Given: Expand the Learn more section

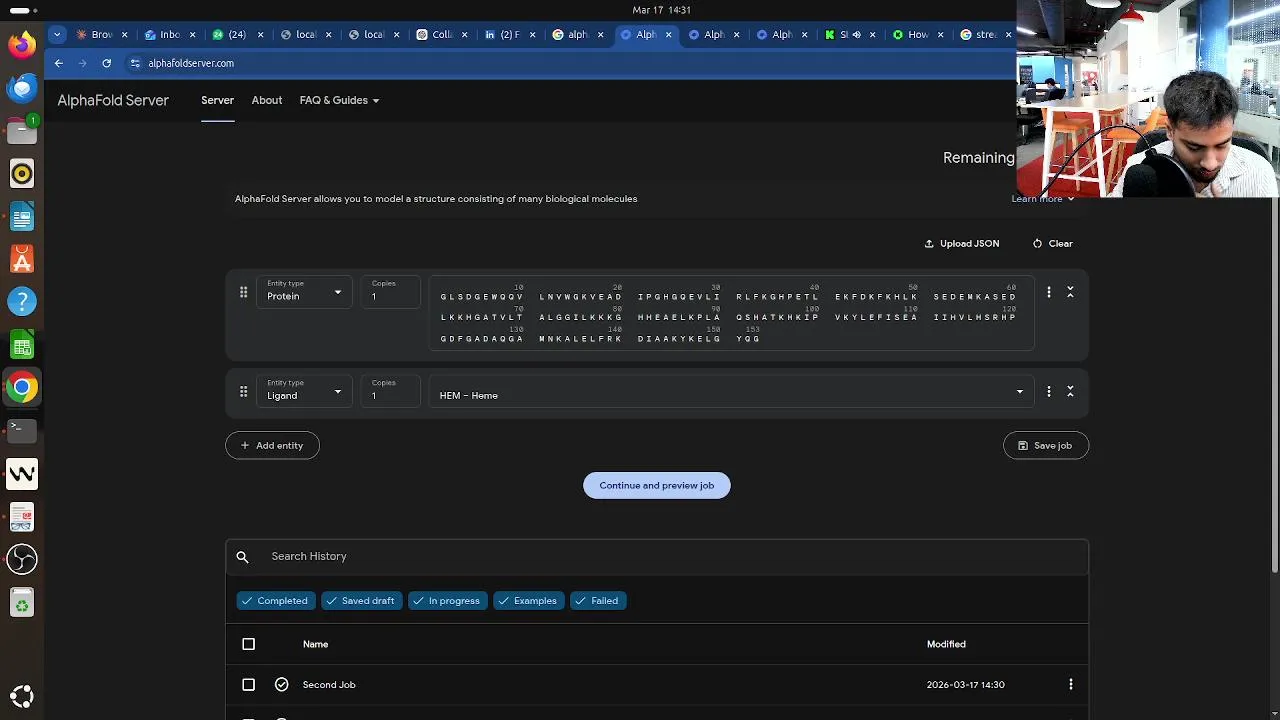Looking at the screenshot, I should [x=1042, y=199].
